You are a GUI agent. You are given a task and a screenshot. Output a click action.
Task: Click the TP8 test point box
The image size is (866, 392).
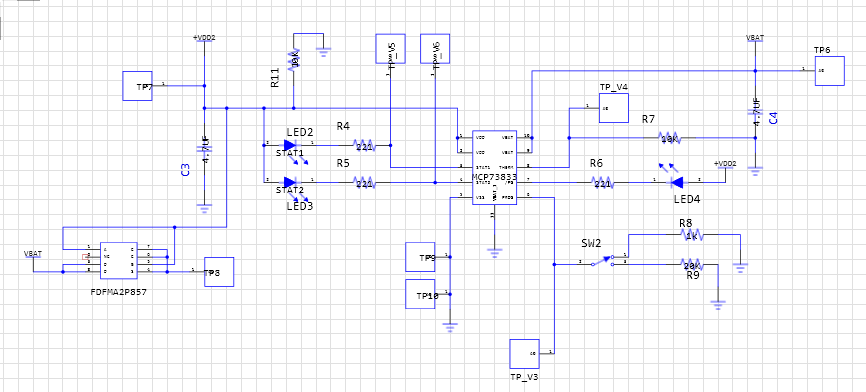(219, 272)
